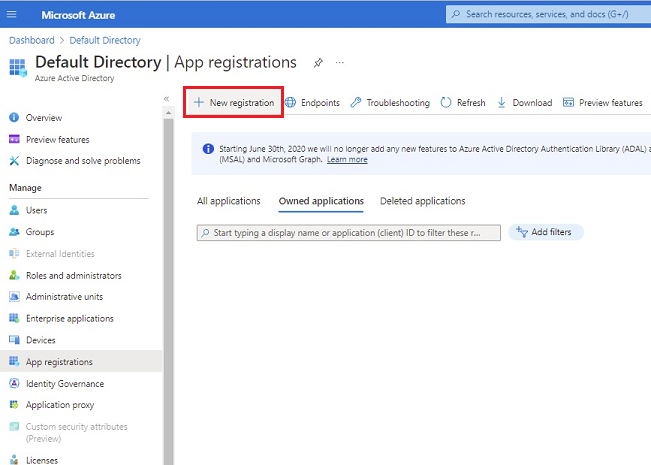
Task: Click the magnifier icon in the filter box
Action: point(205,233)
